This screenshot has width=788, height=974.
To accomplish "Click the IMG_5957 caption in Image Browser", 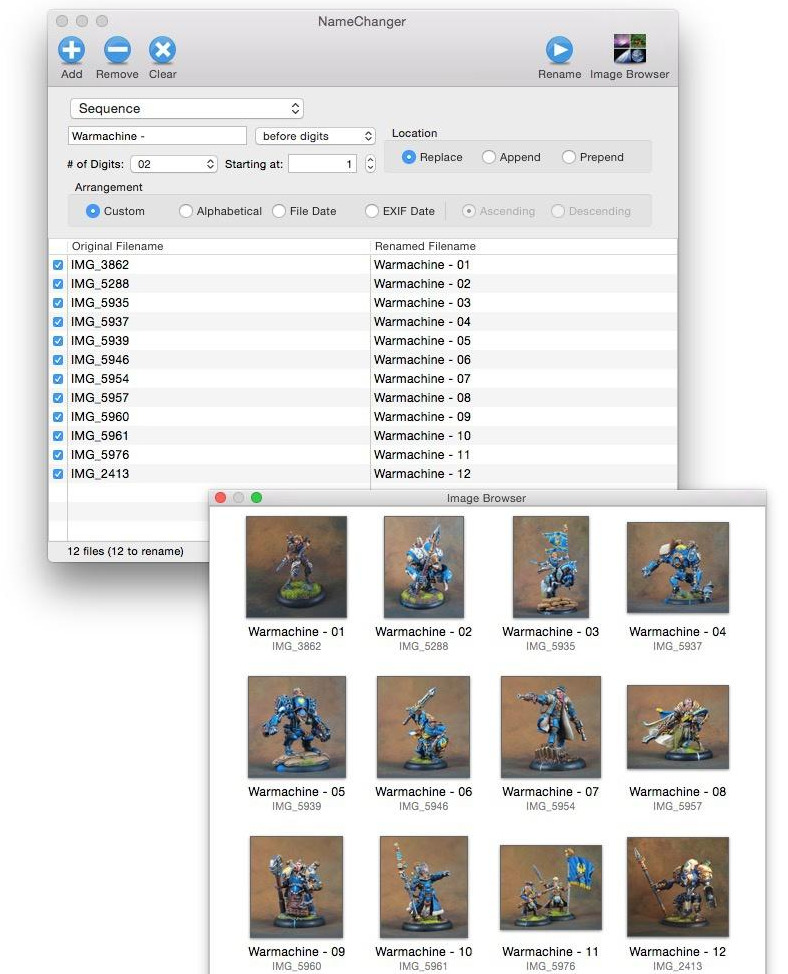I will [677, 806].
